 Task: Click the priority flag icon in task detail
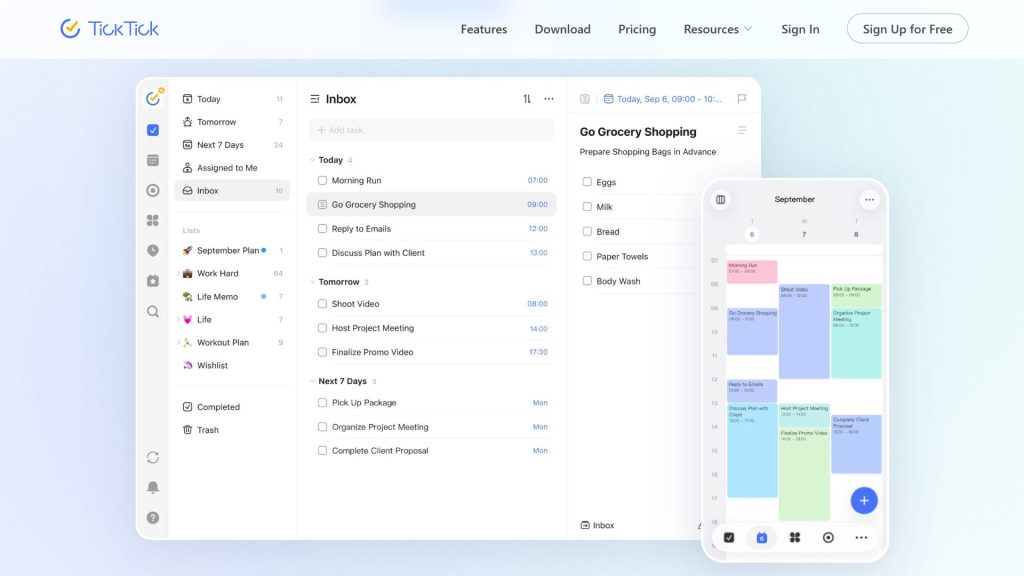click(742, 99)
